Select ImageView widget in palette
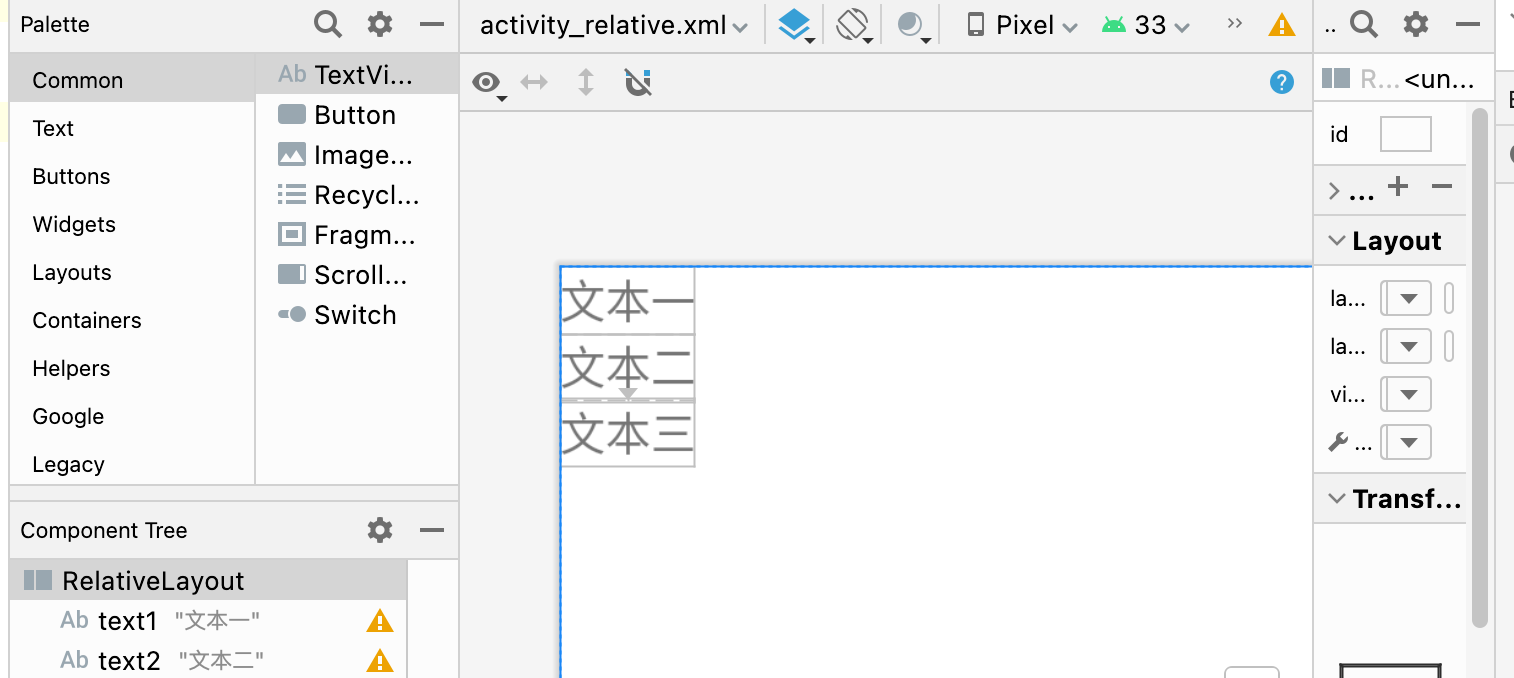This screenshot has width=1514, height=678. click(357, 155)
